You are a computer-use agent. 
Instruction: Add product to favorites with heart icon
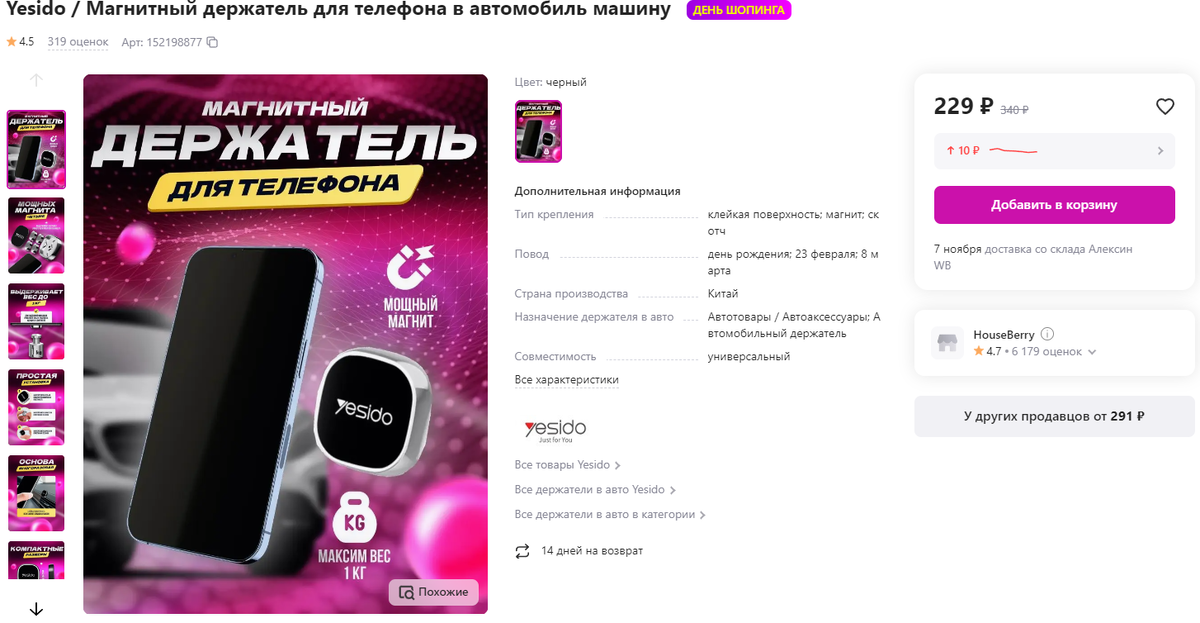(x=1164, y=106)
